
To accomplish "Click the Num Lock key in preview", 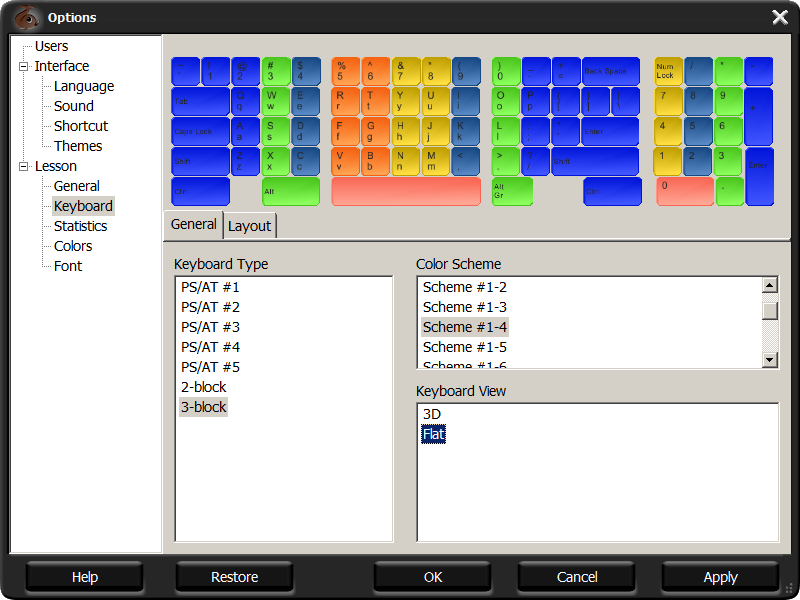I will point(668,71).
